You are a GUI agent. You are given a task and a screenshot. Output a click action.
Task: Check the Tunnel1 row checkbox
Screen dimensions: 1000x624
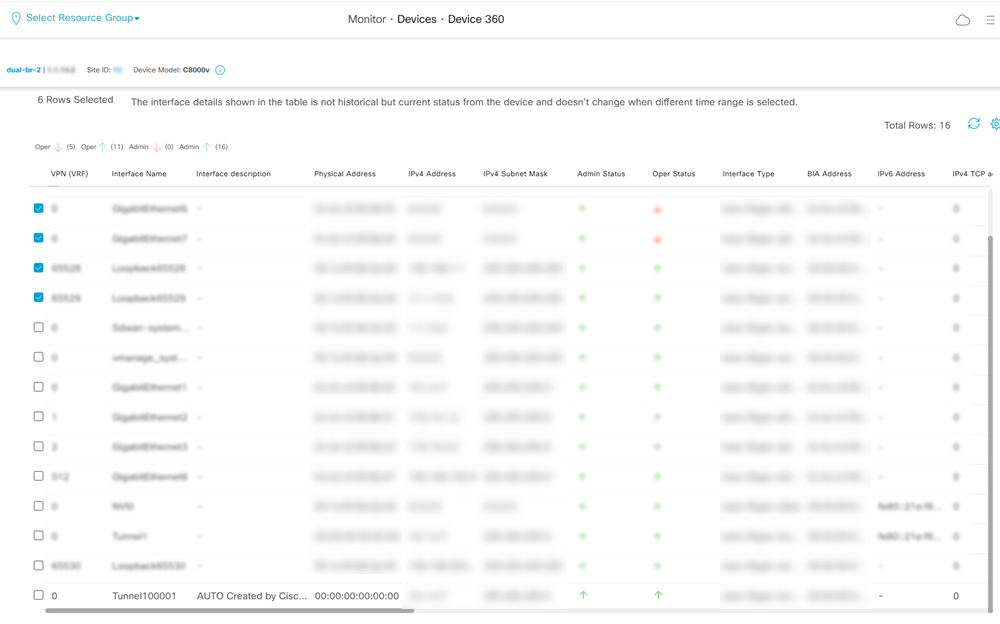point(38,536)
